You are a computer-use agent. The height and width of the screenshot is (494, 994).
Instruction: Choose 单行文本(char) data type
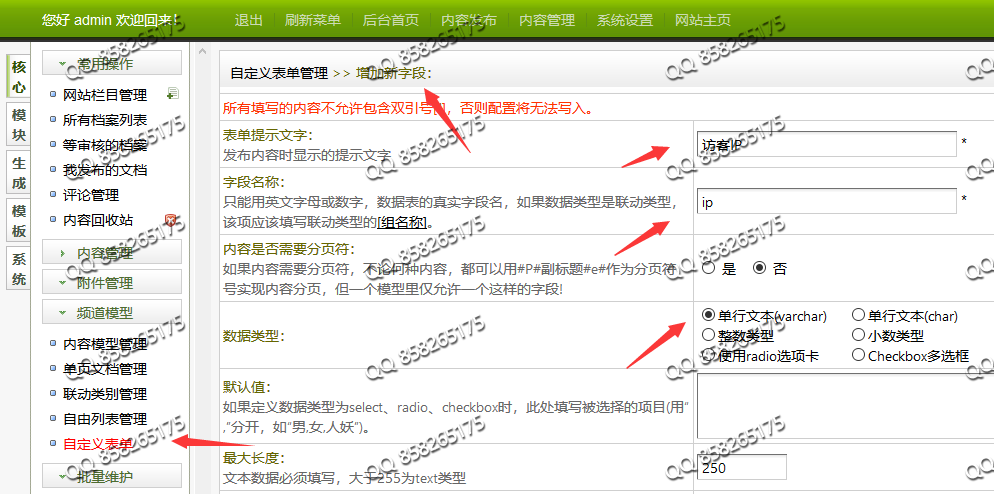click(858, 315)
